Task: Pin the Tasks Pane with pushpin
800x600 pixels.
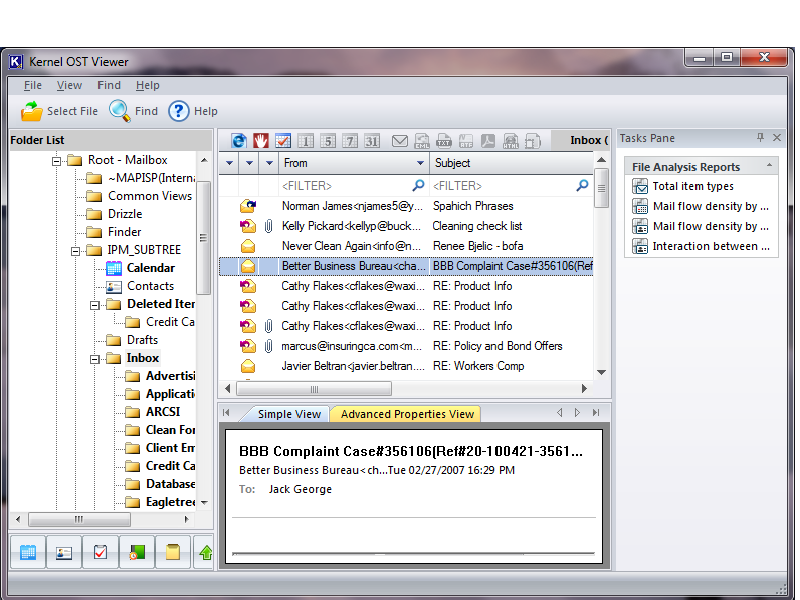Action: click(760, 137)
